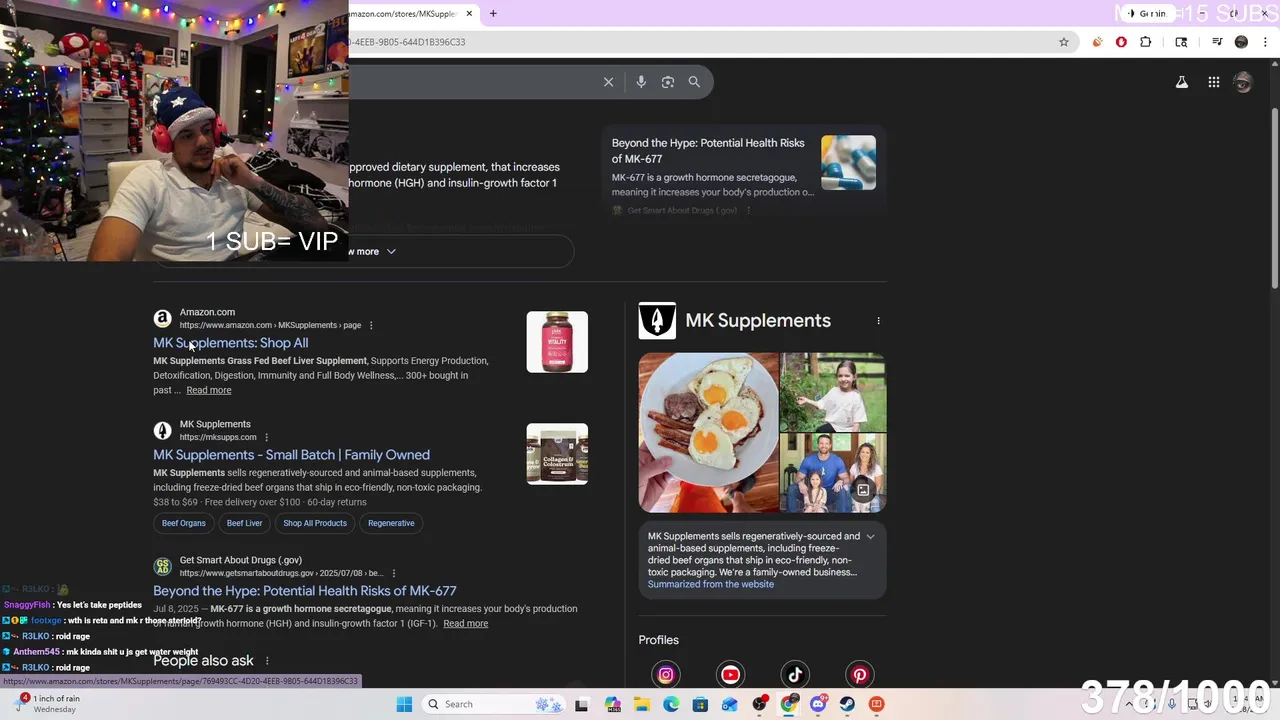The width and height of the screenshot is (1280, 720).
Task: Click 'Read more' under the MK-677 result
Action: point(465,623)
